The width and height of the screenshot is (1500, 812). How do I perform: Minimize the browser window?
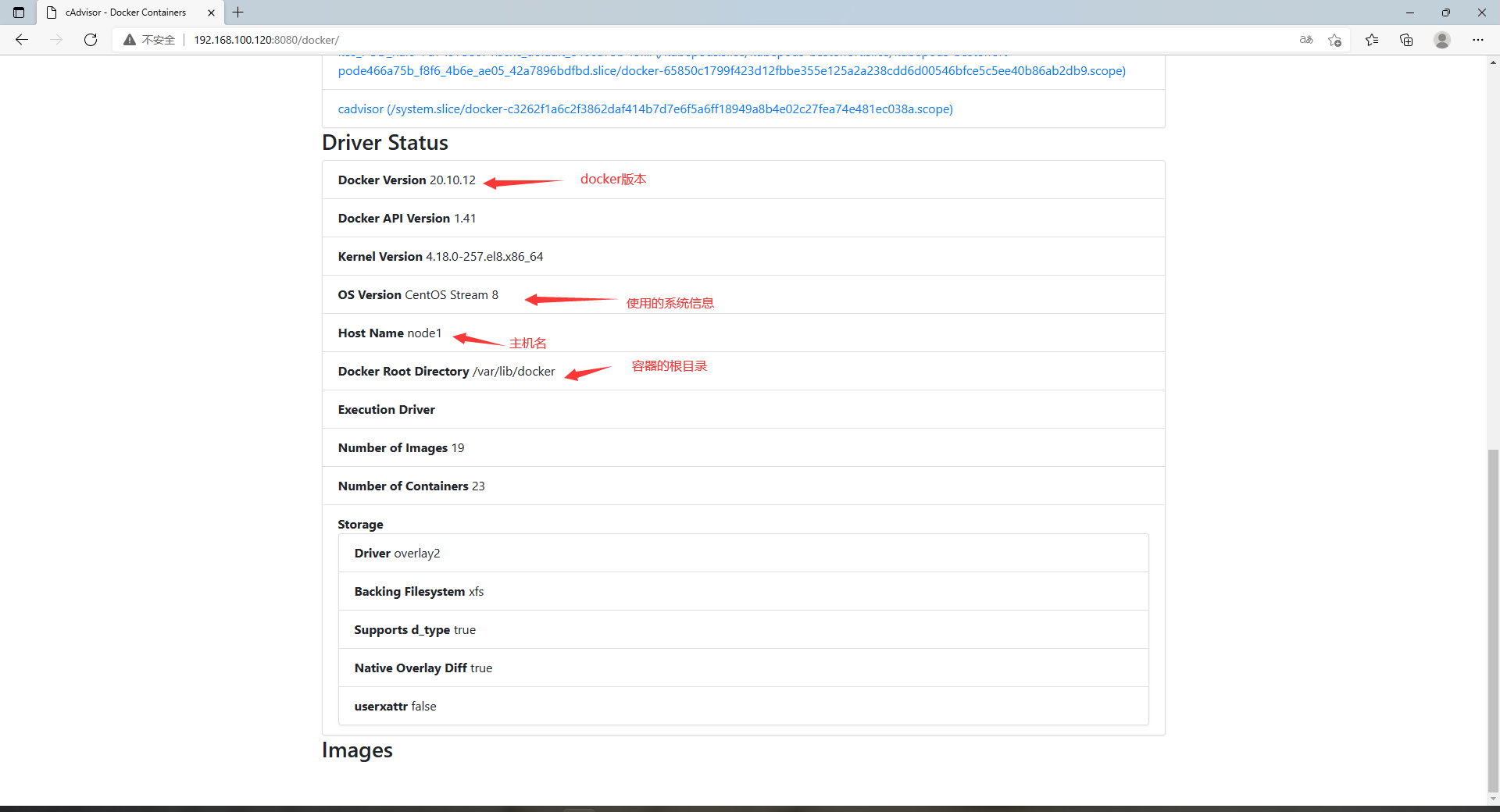(x=1409, y=12)
